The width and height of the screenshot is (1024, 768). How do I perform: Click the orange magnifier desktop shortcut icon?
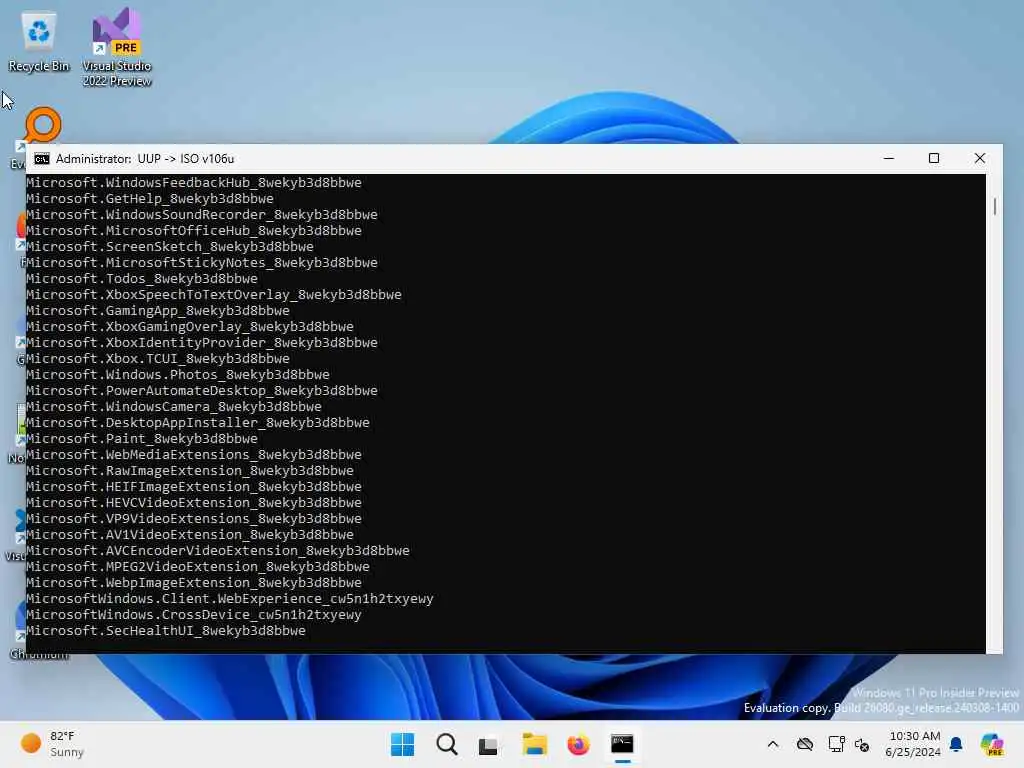click(42, 125)
